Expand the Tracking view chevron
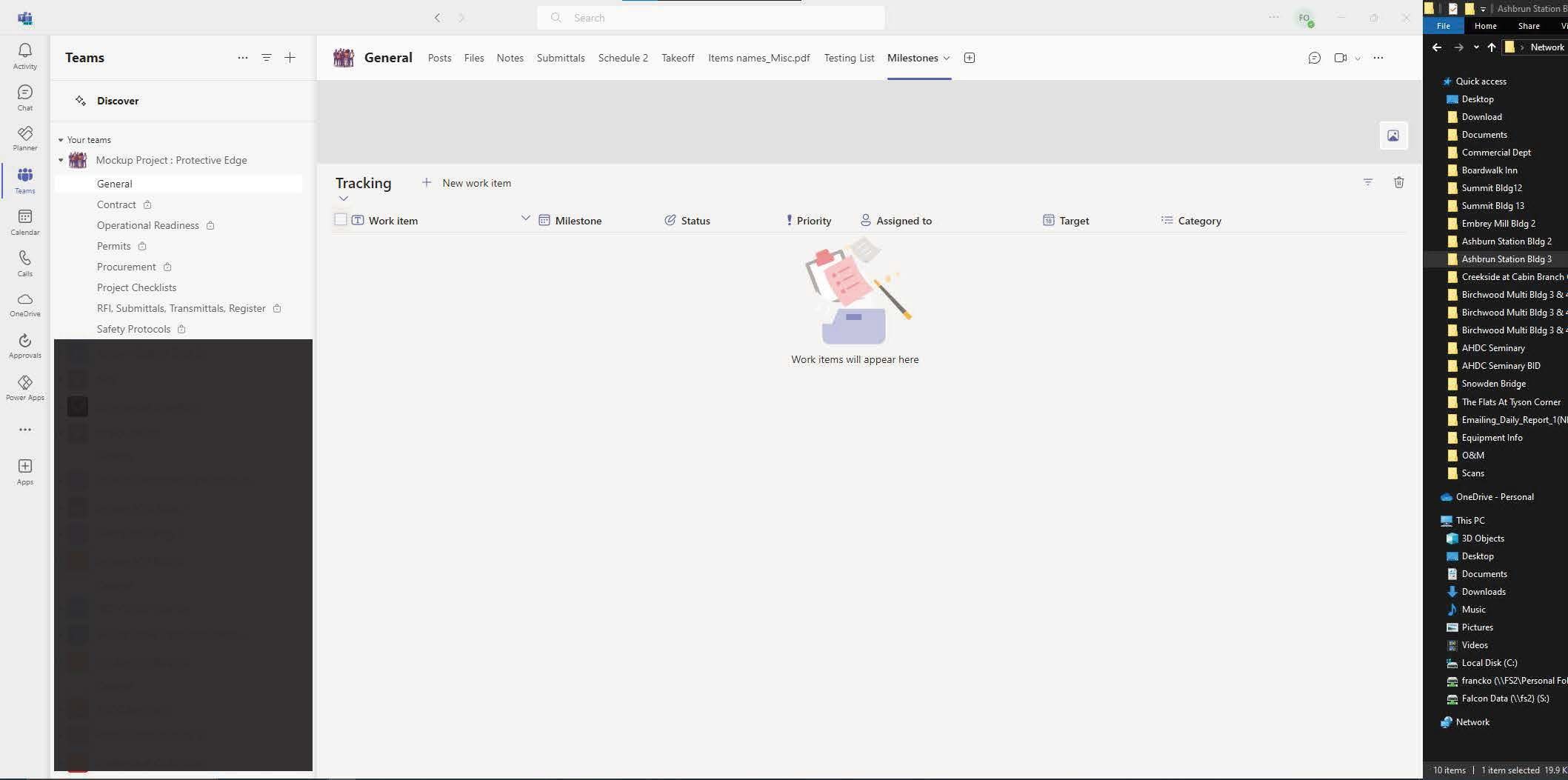The height and width of the screenshot is (780, 1568). pos(344,199)
